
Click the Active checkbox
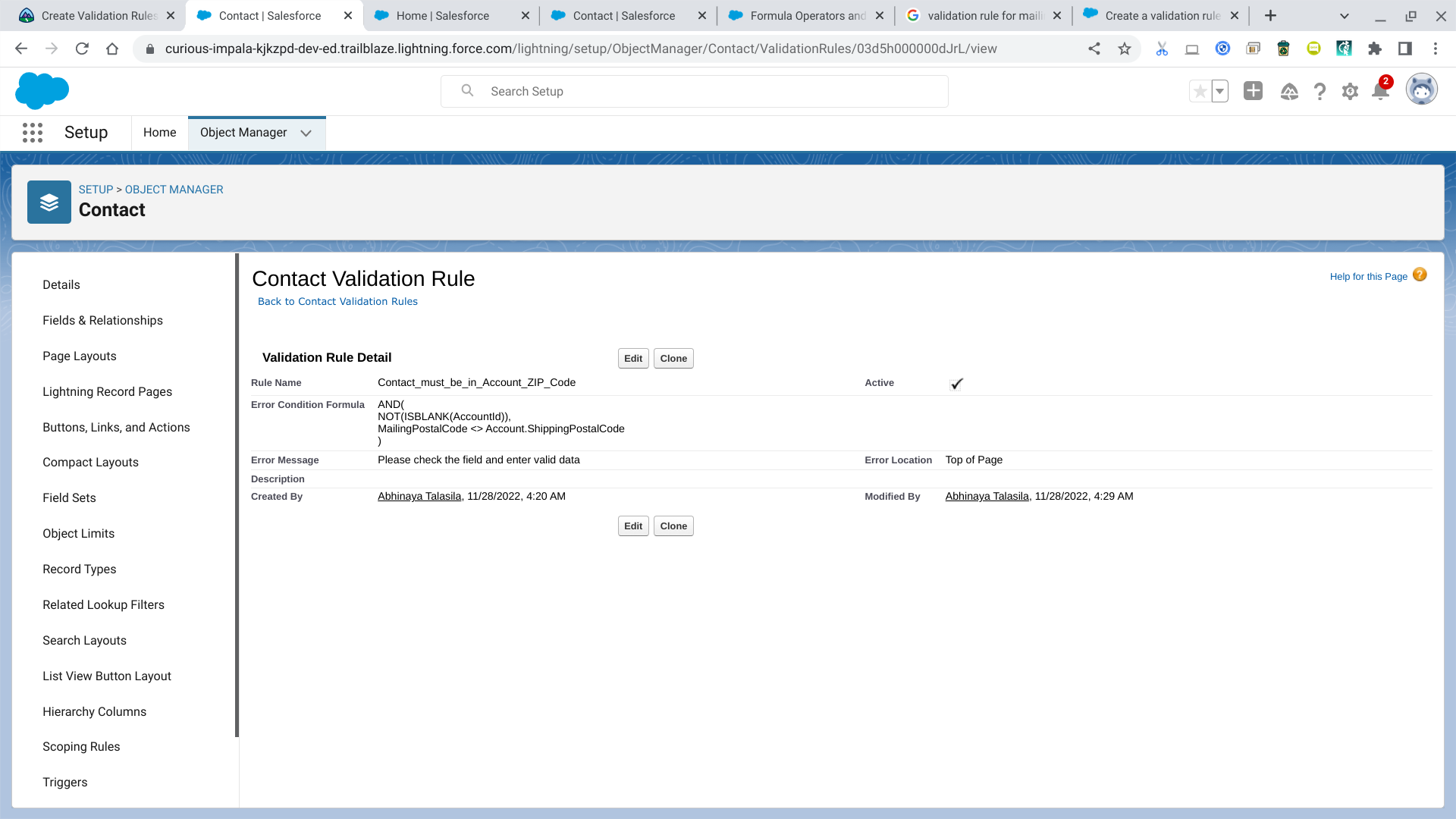click(956, 384)
